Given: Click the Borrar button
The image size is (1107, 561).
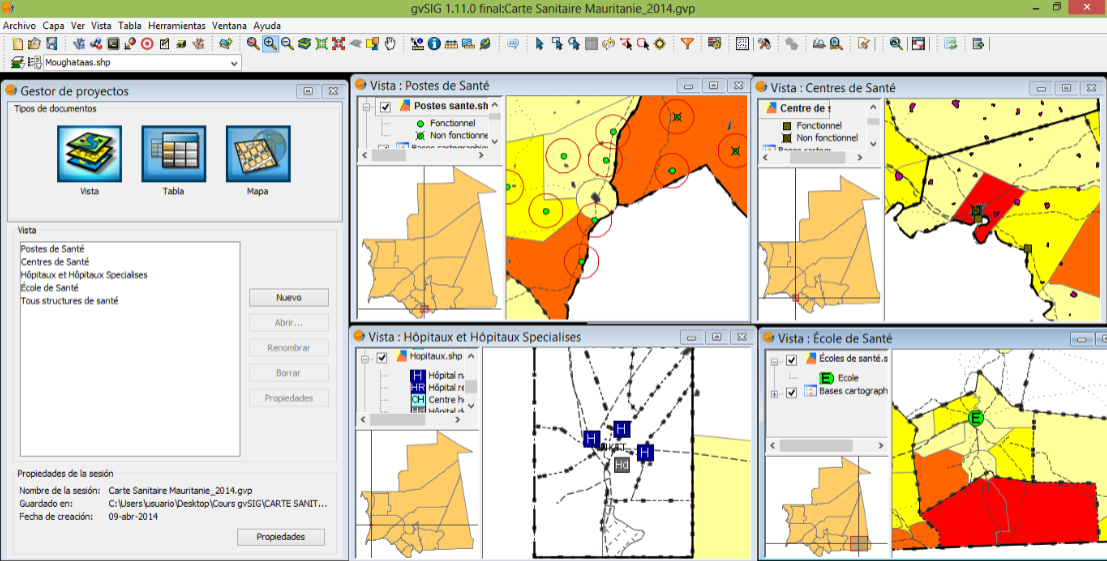Looking at the screenshot, I should point(289,373).
